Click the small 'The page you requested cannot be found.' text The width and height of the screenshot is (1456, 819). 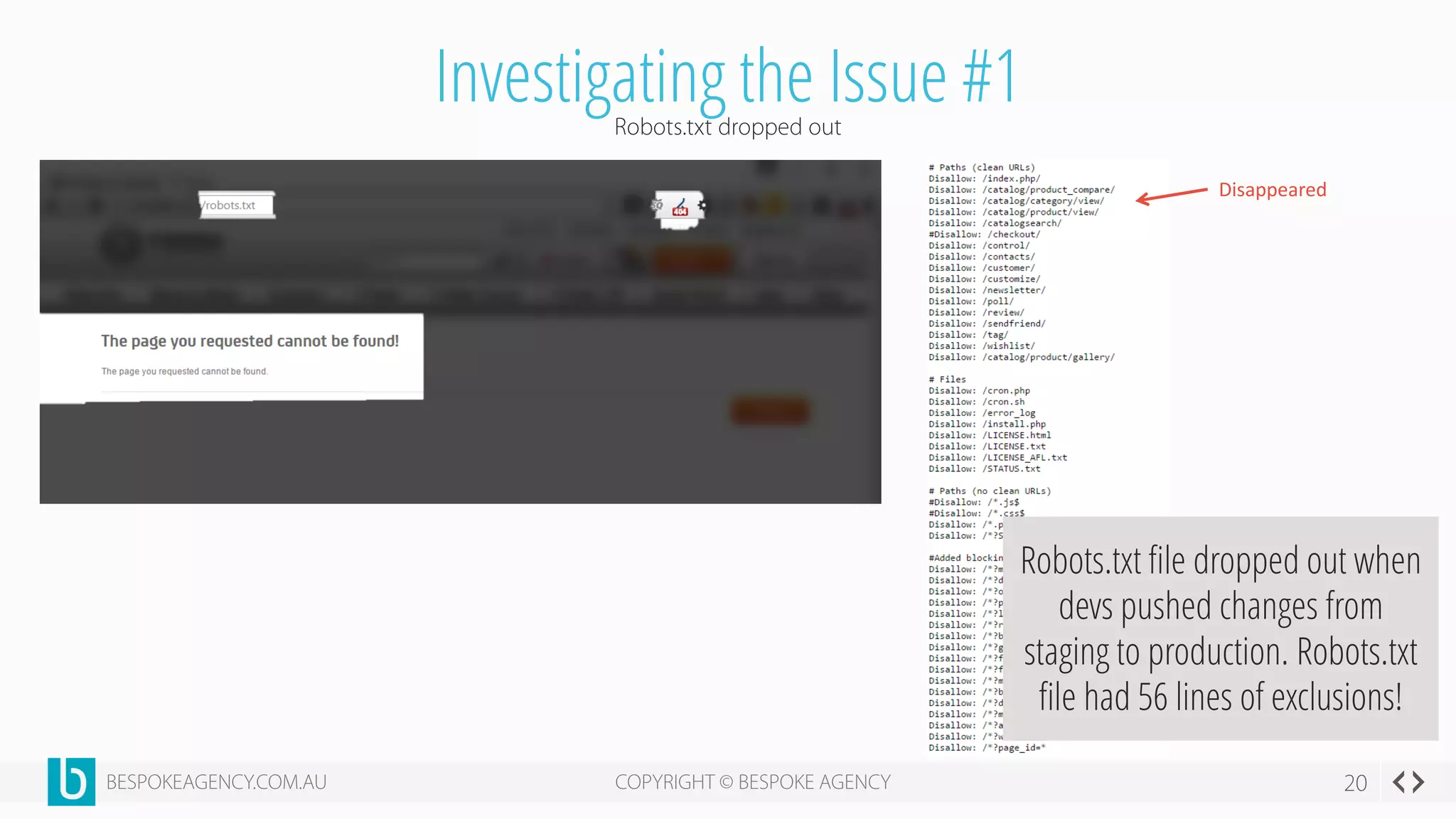pyautogui.click(x=184, y=371)
